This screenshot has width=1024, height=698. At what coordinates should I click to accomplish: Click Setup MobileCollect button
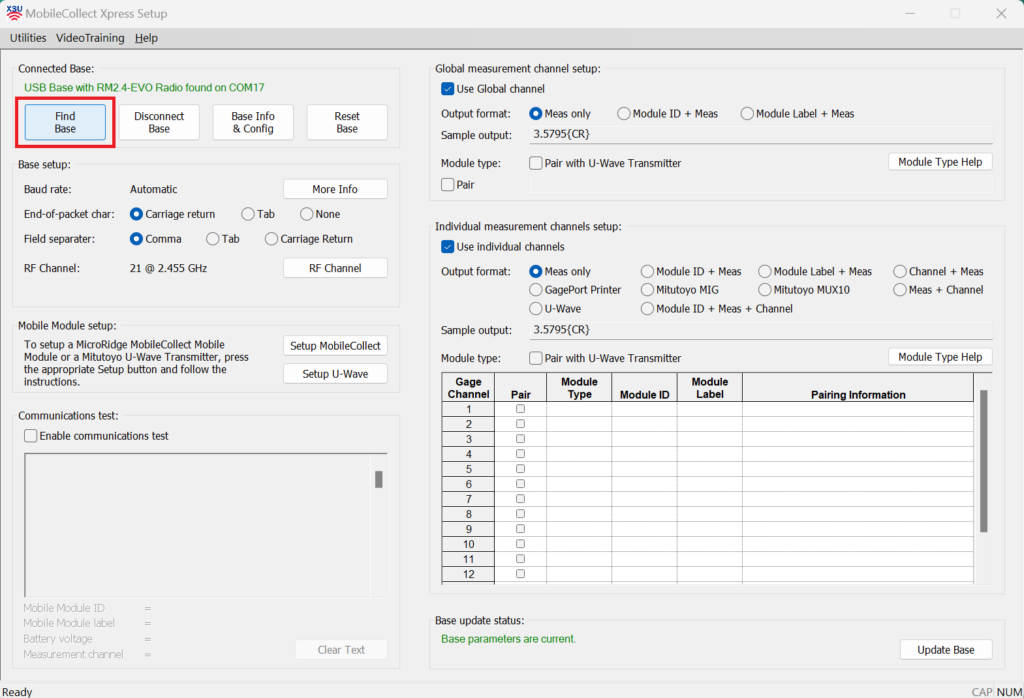[335, 345]
